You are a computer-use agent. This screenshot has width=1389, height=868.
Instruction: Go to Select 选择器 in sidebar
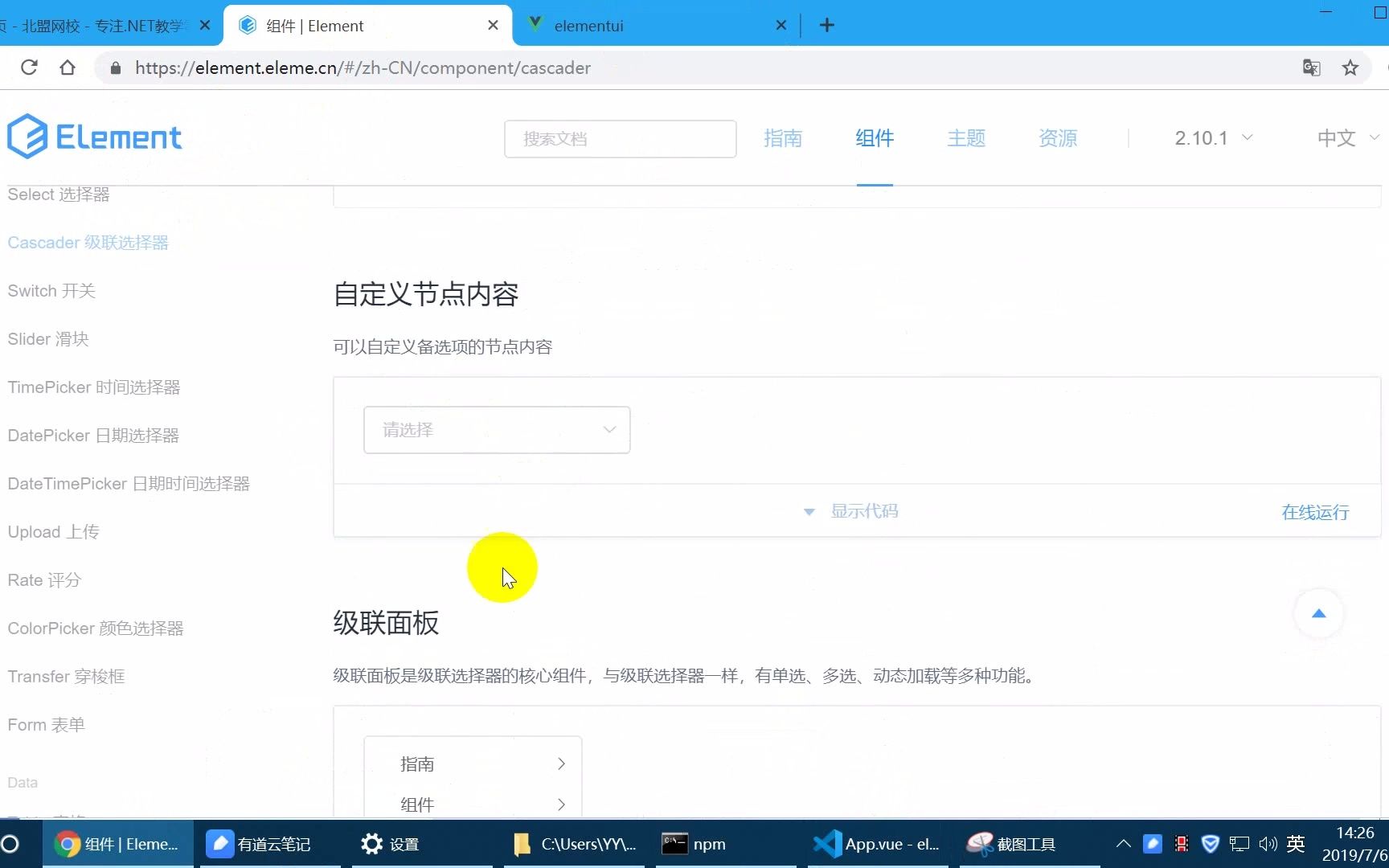coord(59,194)
